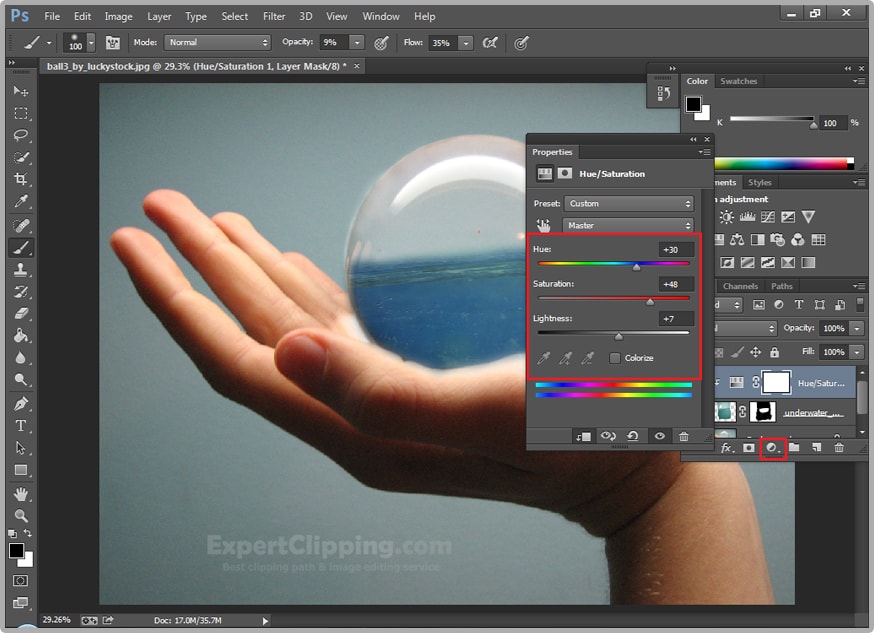Pick the Clone Stamp tool
874x633 pixels.
(x=20, y=270)
